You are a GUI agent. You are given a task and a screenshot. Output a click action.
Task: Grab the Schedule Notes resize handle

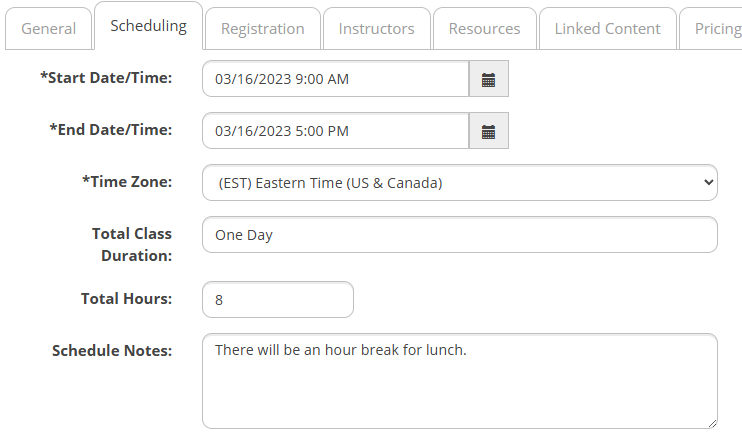712,424
